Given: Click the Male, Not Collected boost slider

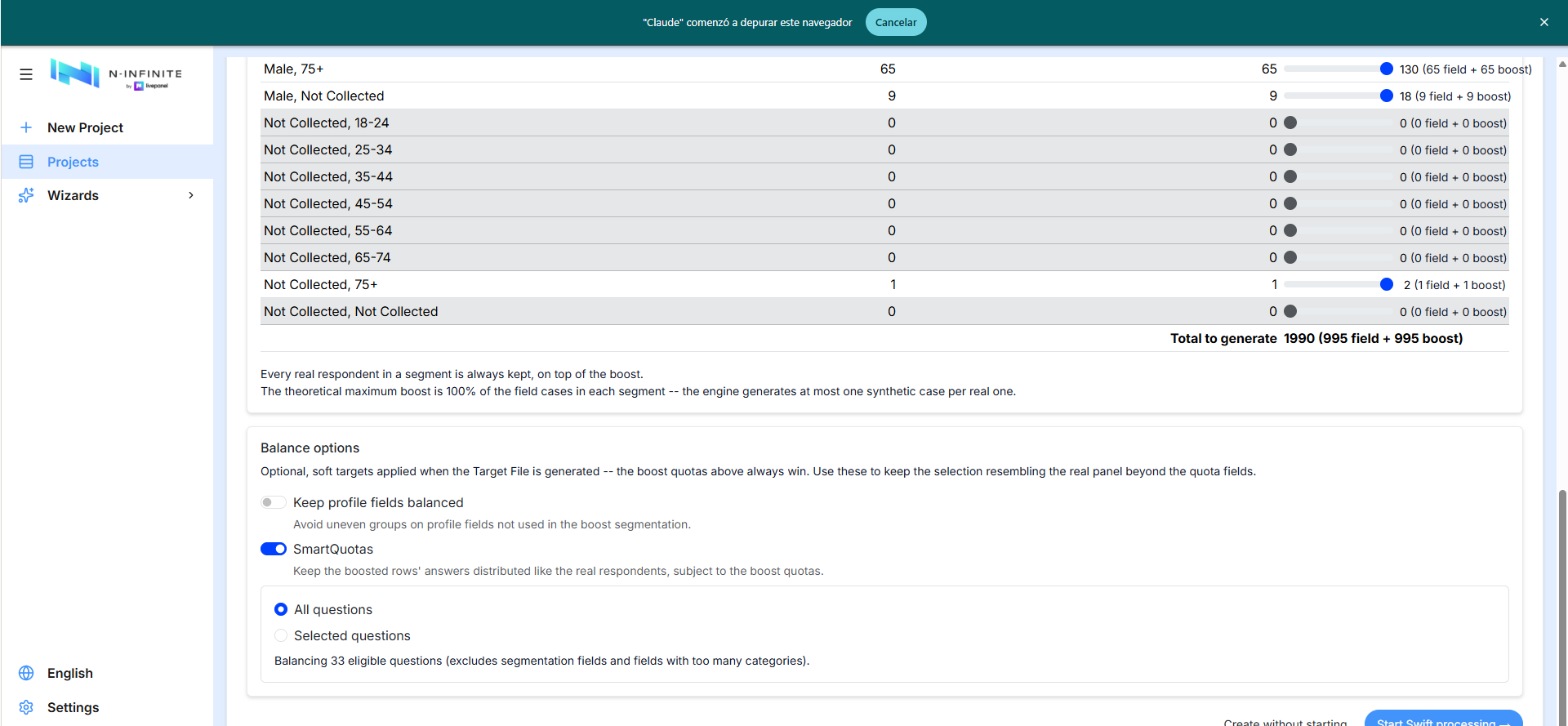Looking at the screenshot, I should click(x=1339, y=96).
